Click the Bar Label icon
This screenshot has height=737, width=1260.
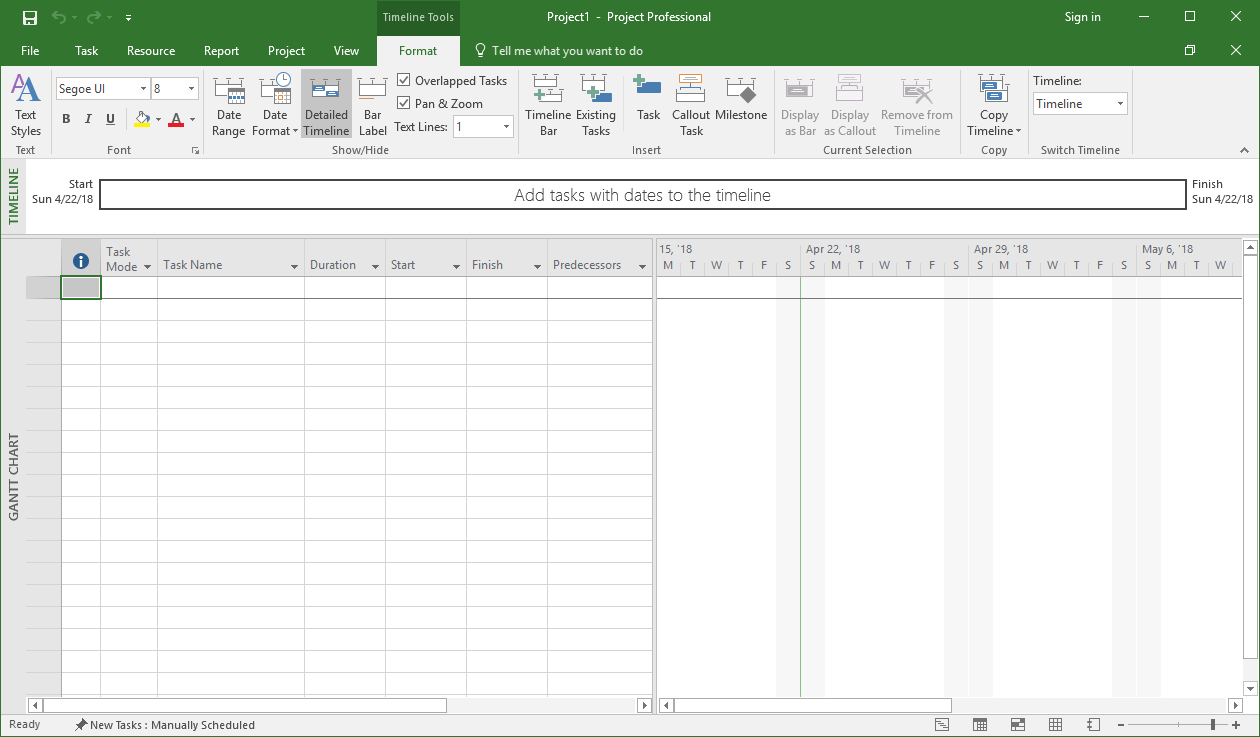(372, 104)
